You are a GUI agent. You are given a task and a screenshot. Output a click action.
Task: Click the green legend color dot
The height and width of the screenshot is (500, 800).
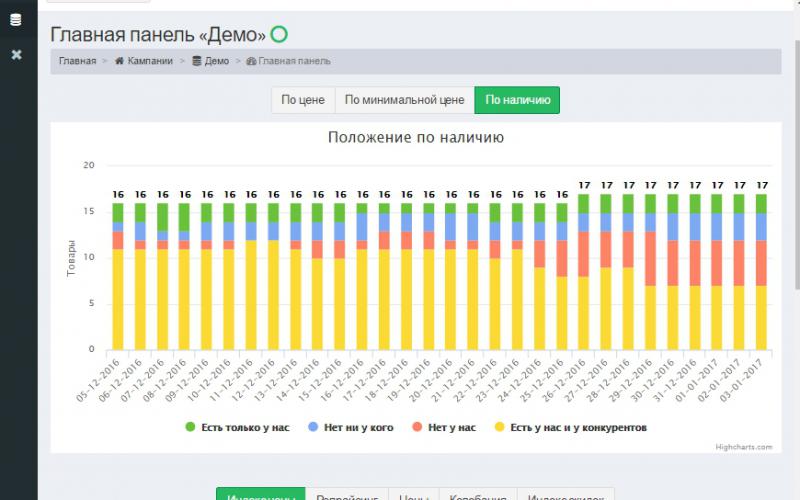coord(190,427)
